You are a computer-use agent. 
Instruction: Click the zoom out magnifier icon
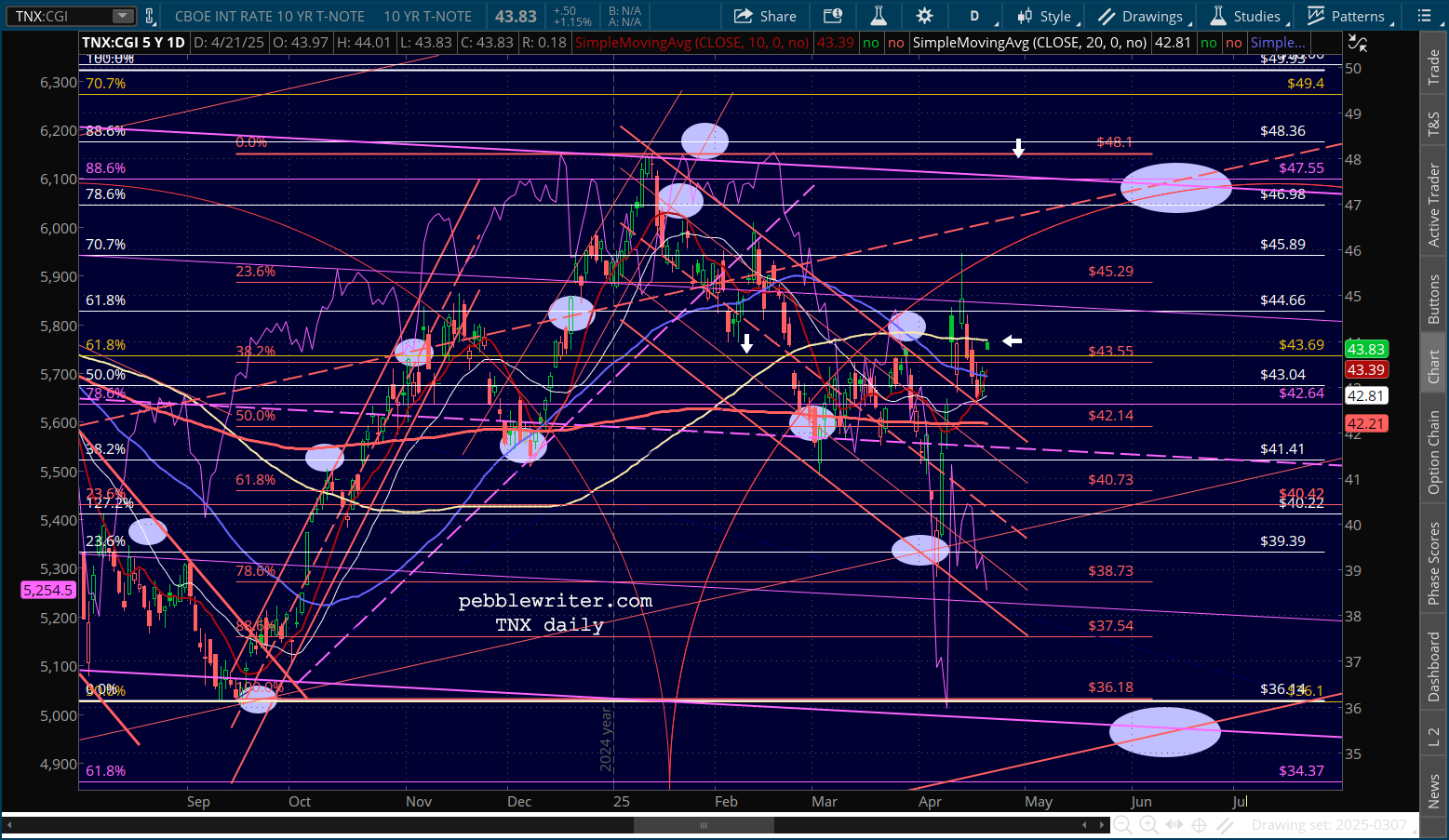tap(1122, 825)
